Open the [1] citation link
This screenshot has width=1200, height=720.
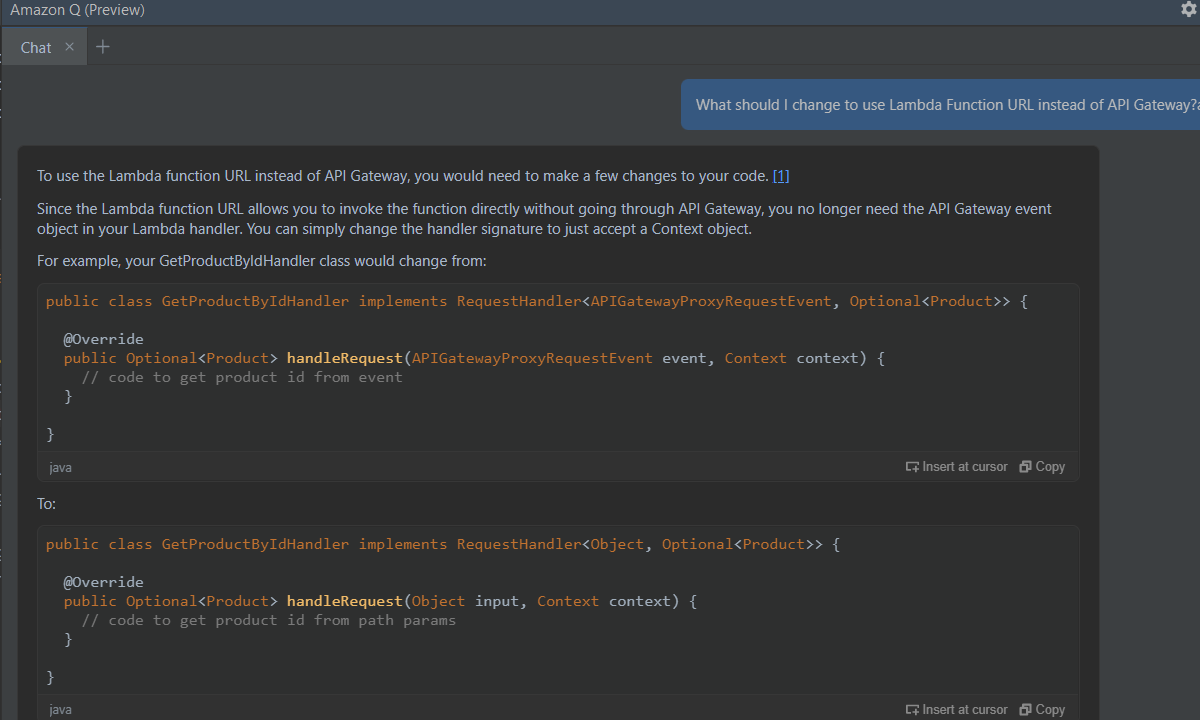tap(781, 176)
